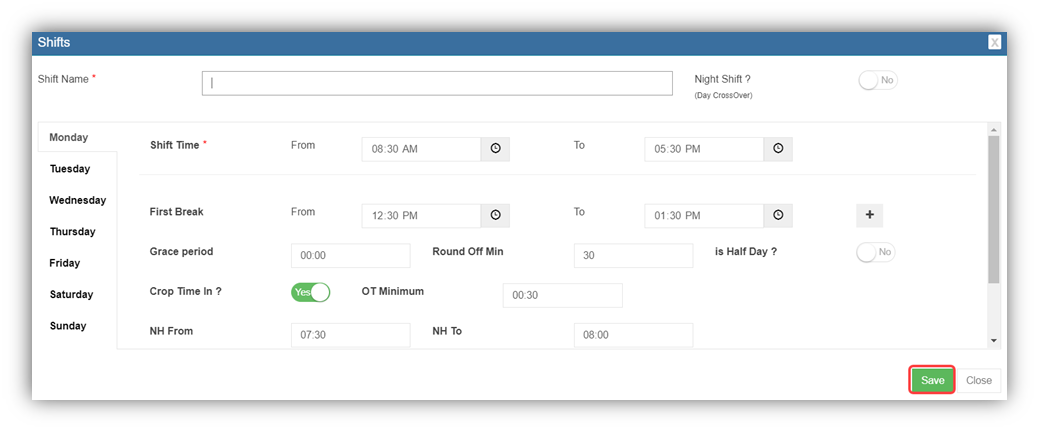Image resolution: width=1039 pixels, height=432 pixels.
Task: Turn on the is Half Day switch
Action: [876, 252]
